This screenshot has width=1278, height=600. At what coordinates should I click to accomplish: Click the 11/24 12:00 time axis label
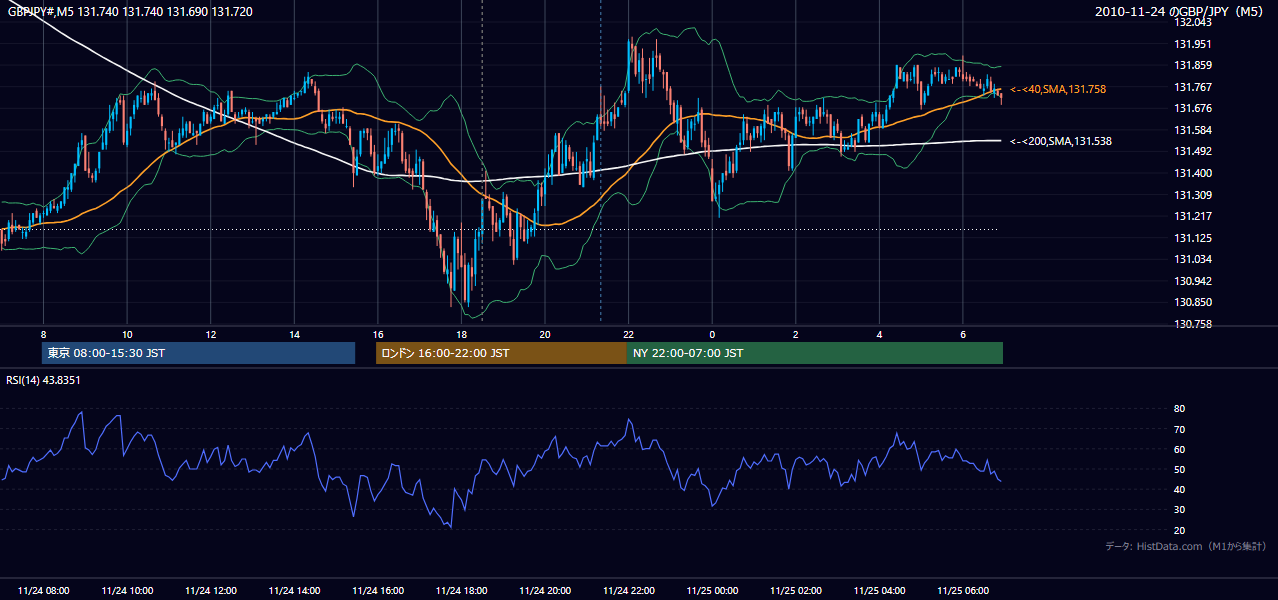tap(211, 591)
